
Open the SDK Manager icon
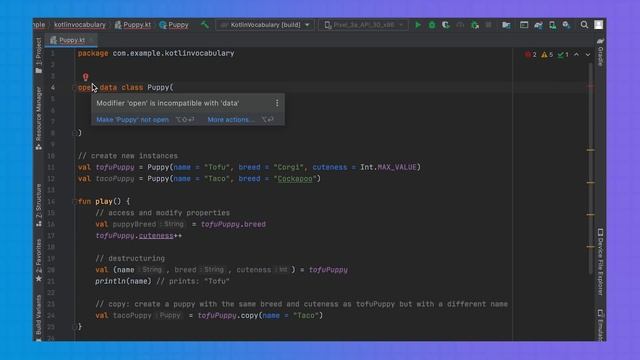566,25
